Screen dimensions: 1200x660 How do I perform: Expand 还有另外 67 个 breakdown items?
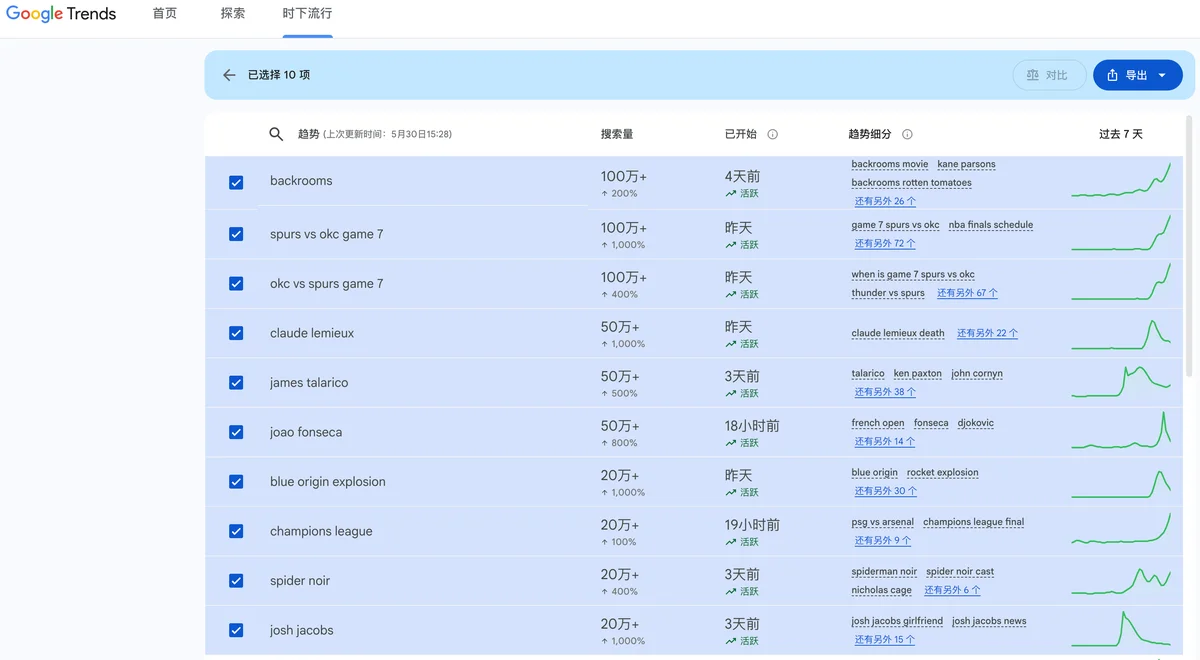967,293
